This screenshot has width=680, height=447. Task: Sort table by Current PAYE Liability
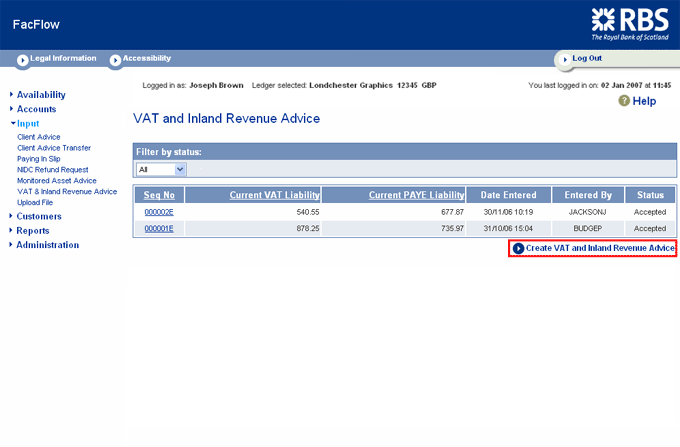point(416,195)
